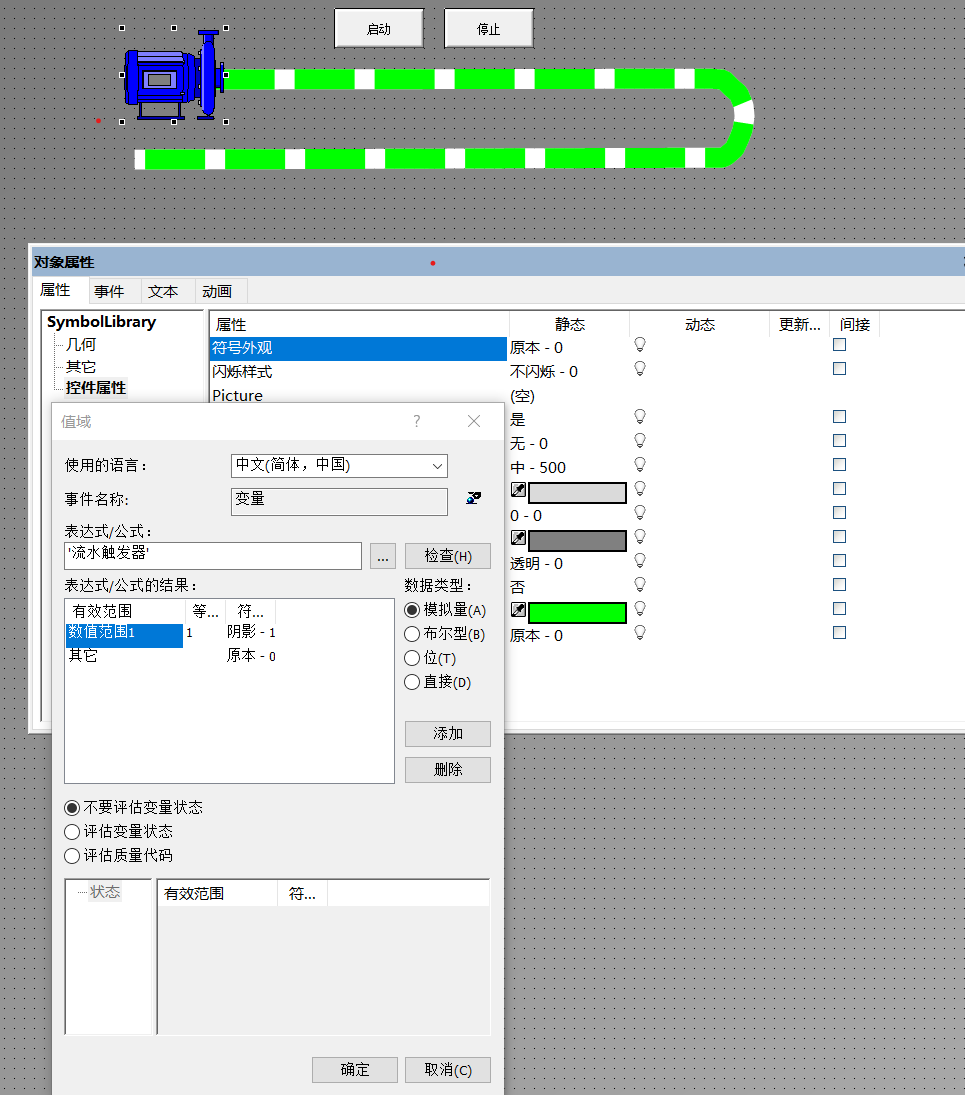965x1095 pixels.
Task: Choose the 评估变量状态 radio option
Action: tap(72, 832)
